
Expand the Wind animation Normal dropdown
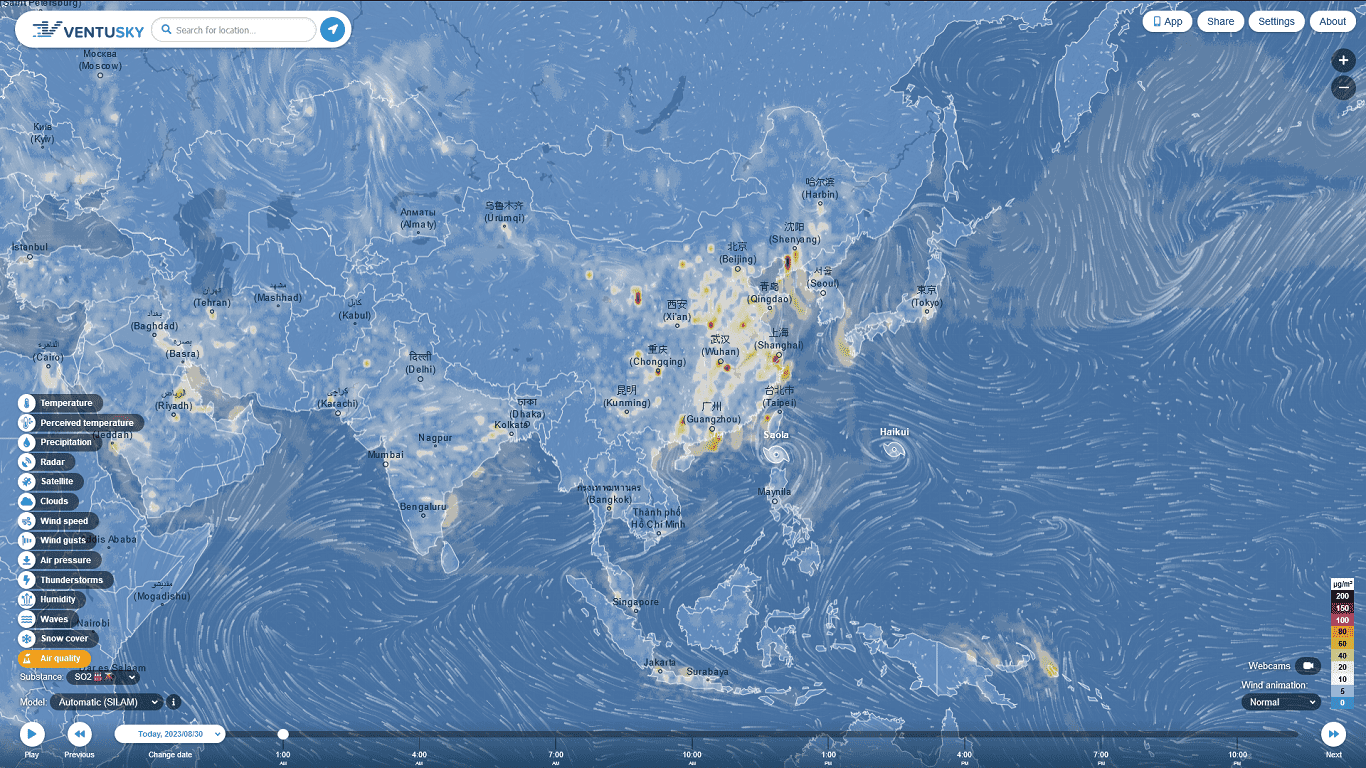click(1280, 702)
